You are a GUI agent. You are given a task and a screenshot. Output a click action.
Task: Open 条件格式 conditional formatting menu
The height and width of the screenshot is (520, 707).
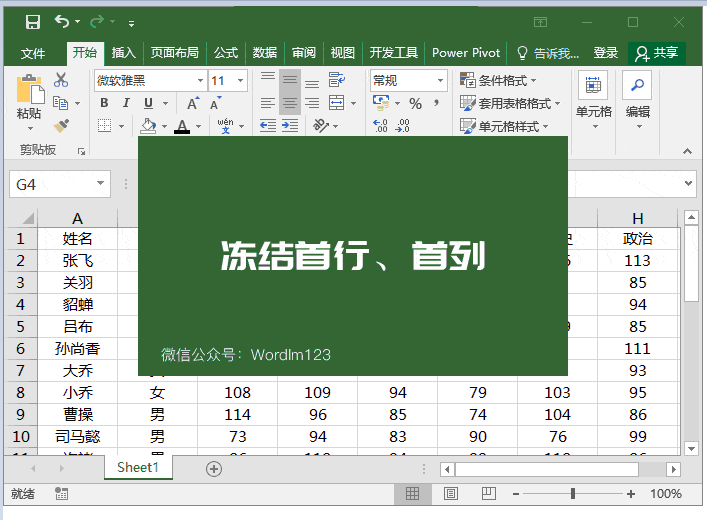tap(499, 80)
